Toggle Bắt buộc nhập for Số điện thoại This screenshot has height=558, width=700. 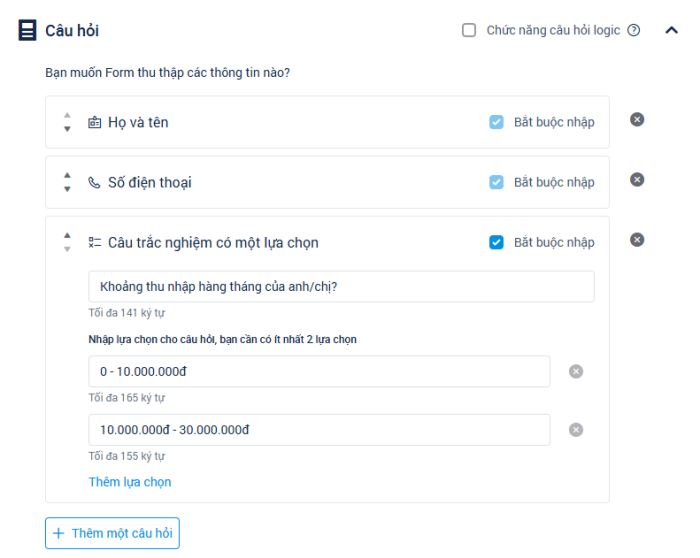[x=496, y=182]
